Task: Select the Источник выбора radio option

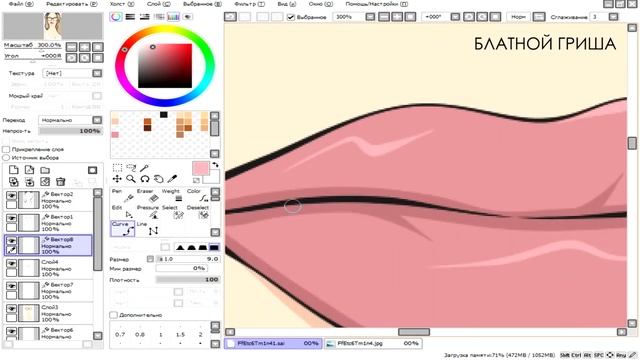Action: 6,158
